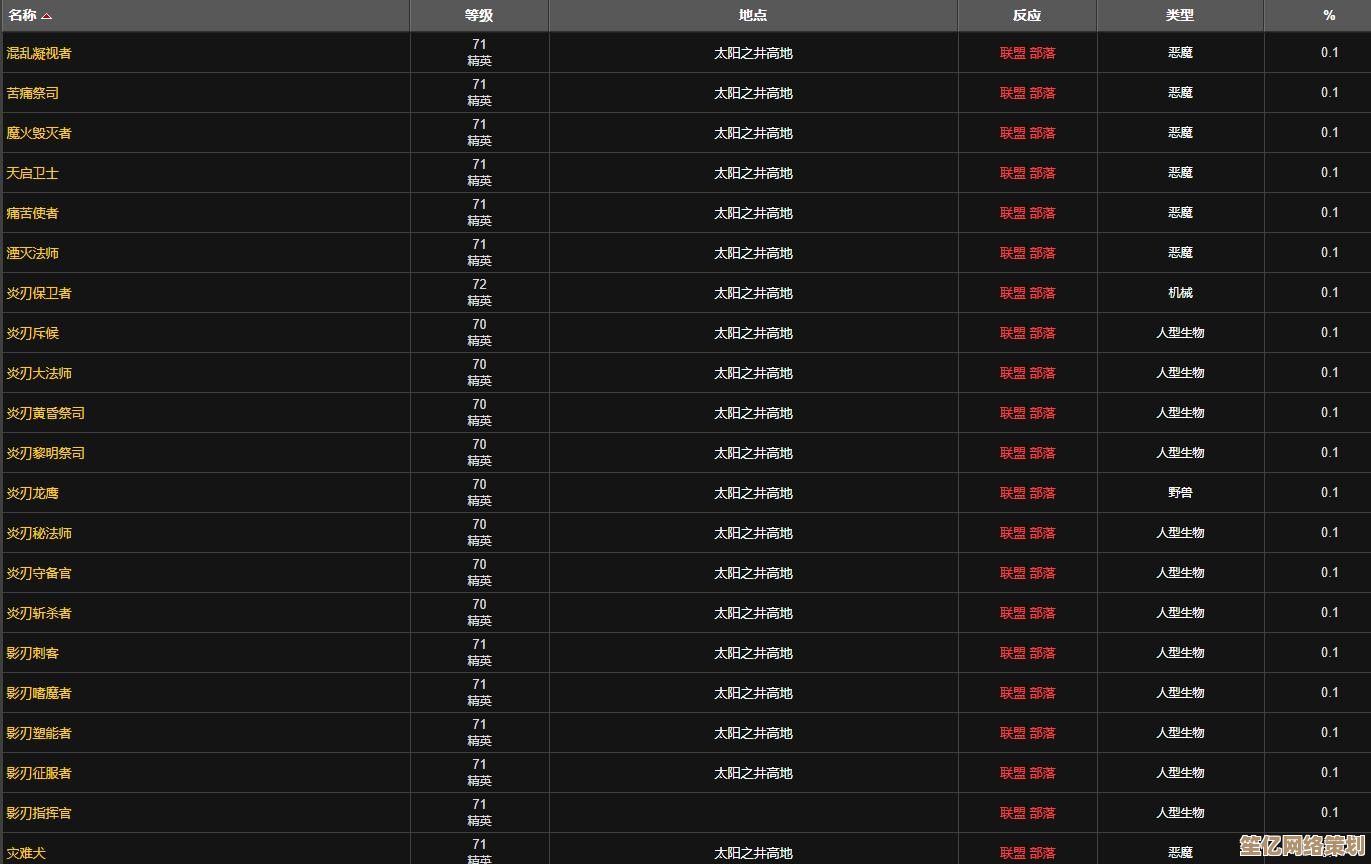
Task: Sort the table by 等级 column
Action: 479,15
